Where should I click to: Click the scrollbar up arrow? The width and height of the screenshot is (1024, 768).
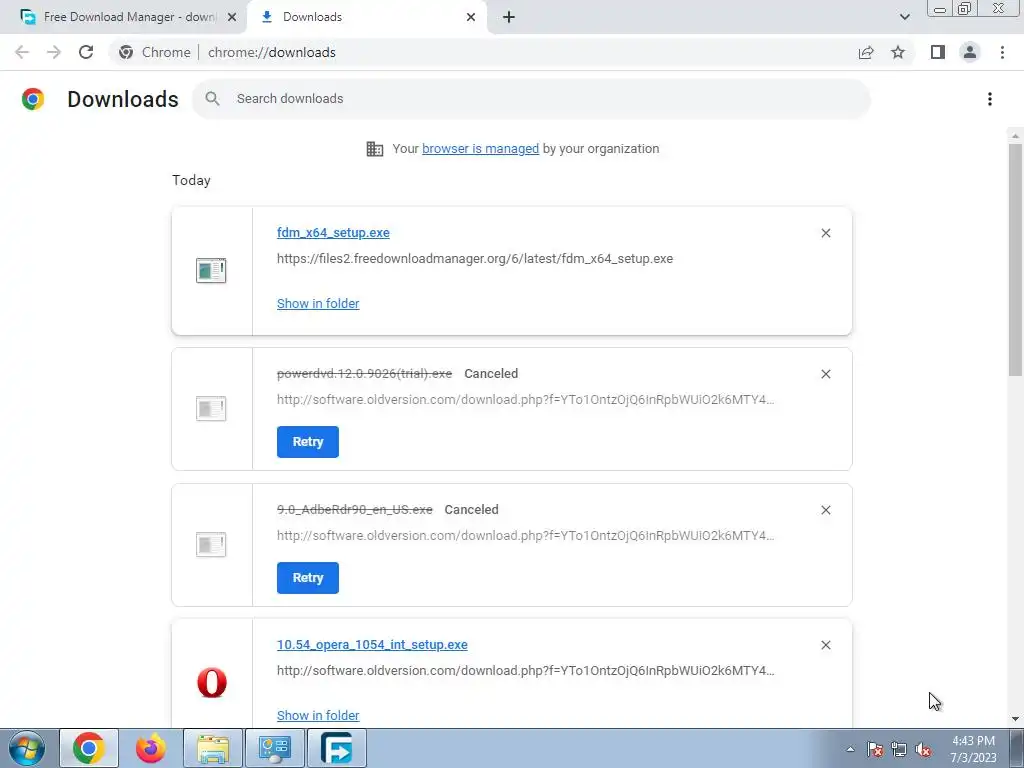coord(1015,136)
